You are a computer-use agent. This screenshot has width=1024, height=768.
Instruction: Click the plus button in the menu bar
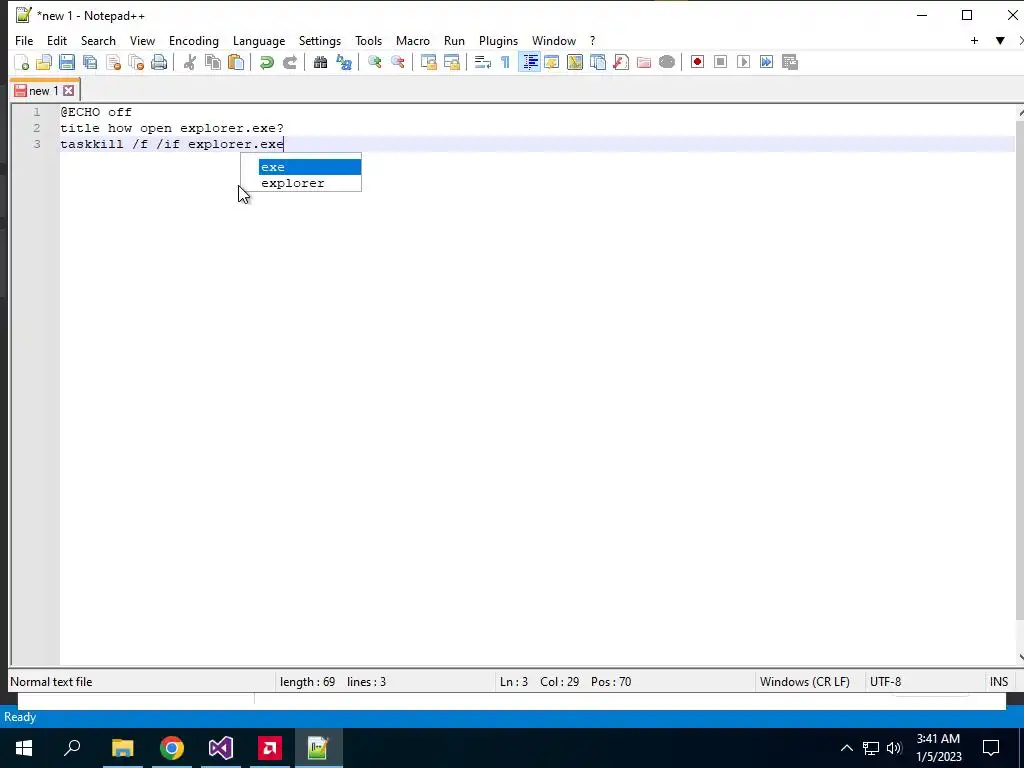[974, 40]
